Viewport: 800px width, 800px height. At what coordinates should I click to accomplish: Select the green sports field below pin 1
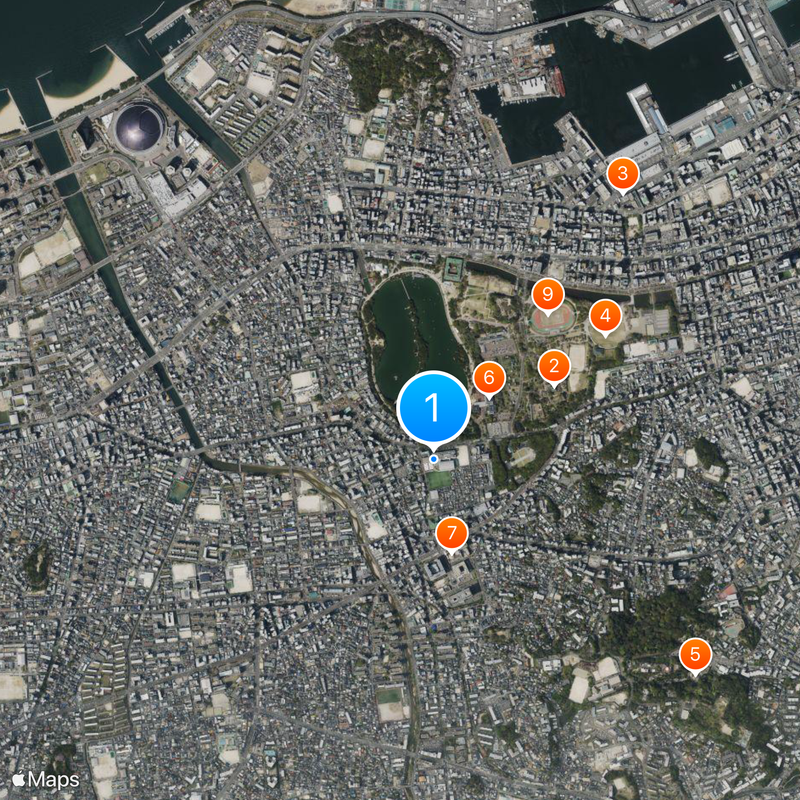tap(439, 480)
